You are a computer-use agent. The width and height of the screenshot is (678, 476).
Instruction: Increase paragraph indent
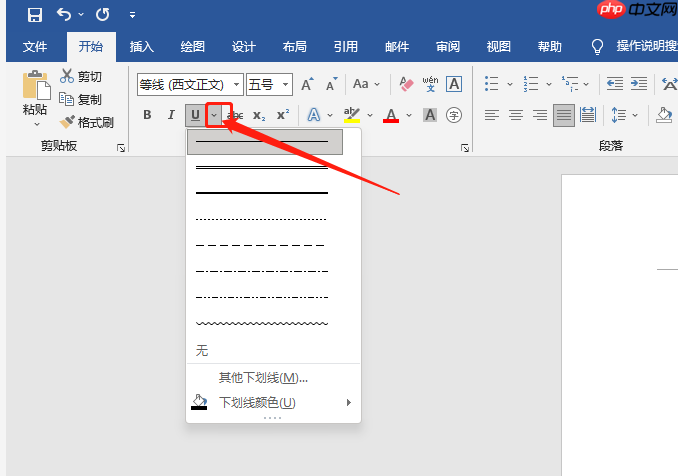639,84
